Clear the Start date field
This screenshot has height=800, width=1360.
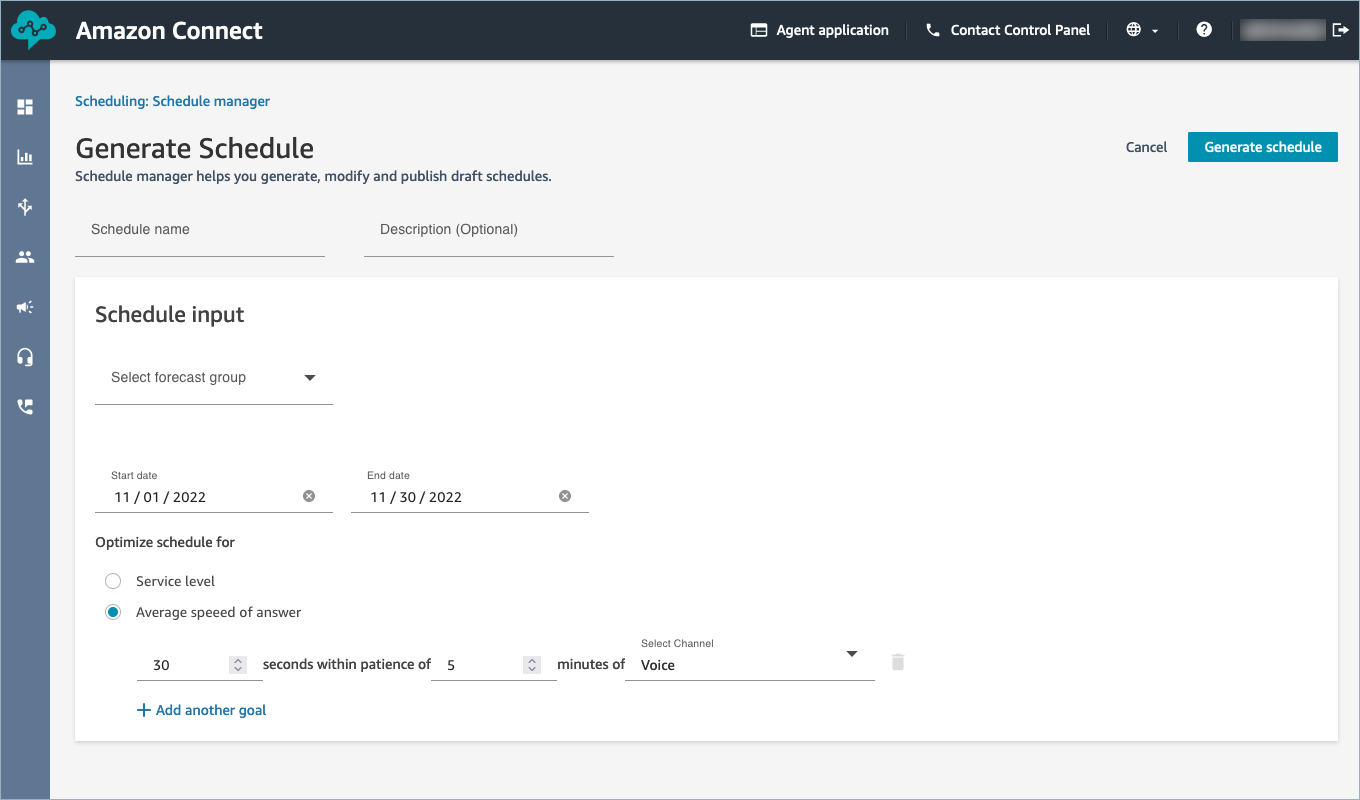click(308, 495)
